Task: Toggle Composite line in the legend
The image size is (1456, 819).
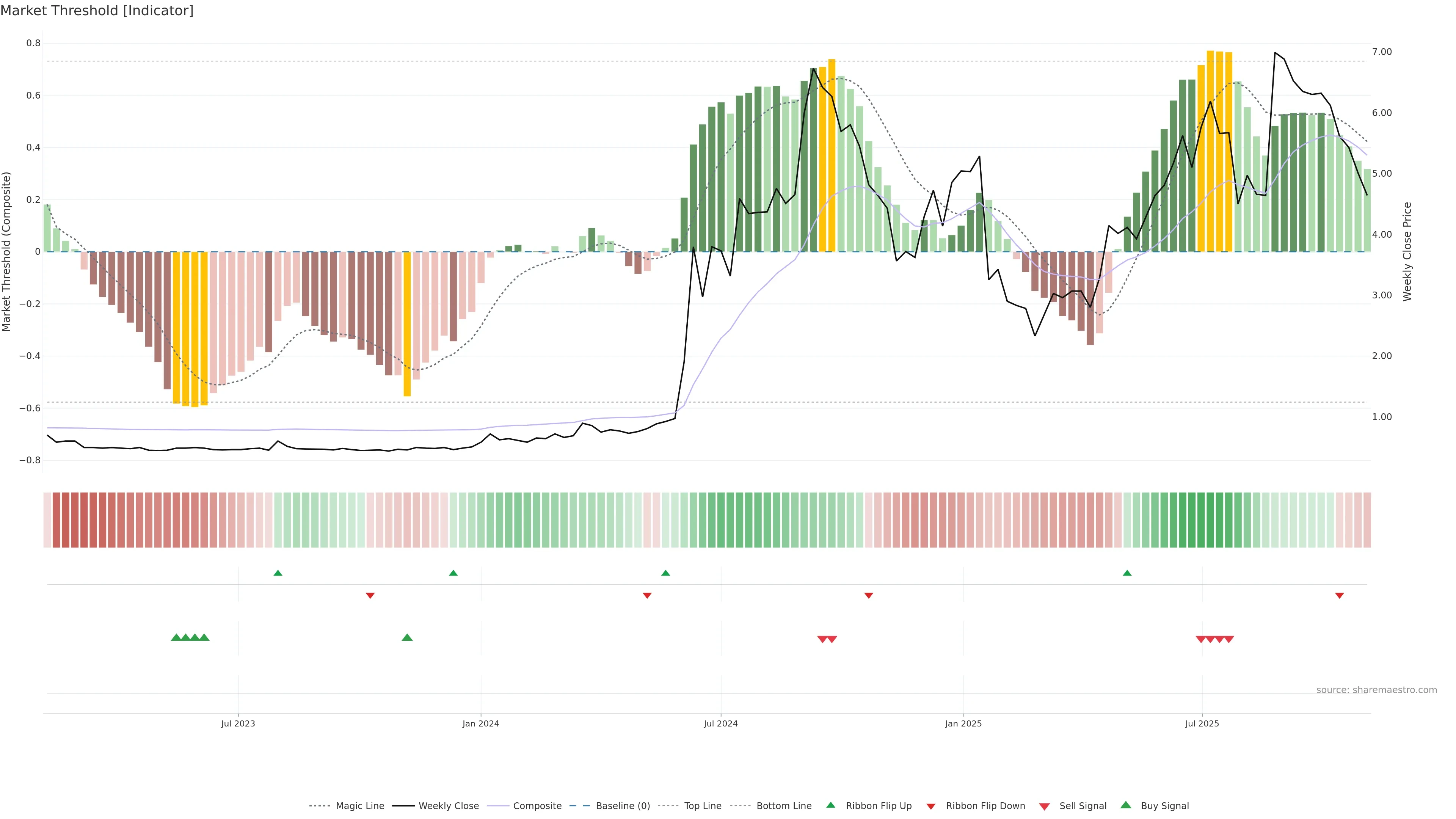Action: pos(537,806)
